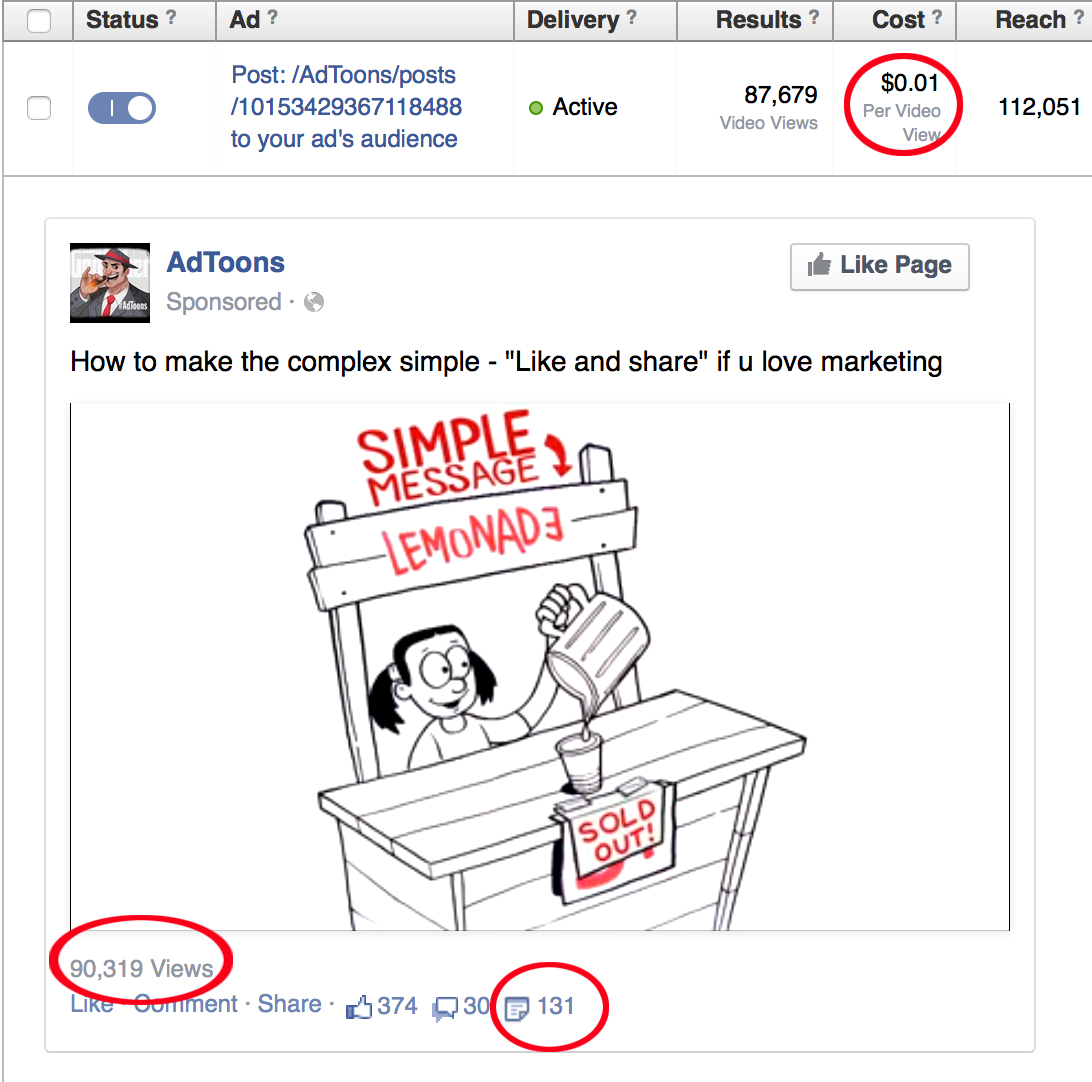The height and width of the screenshot is (1082, 1092).
Task: Play the lemonade stand video
Action: pyautogui.click(x=540, y=666)
